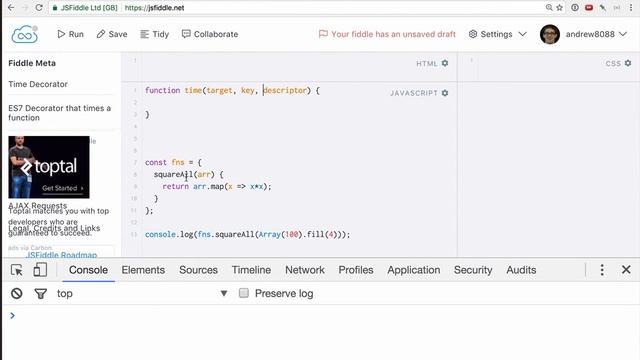Switch to the Elements tab

pos(143,270)
